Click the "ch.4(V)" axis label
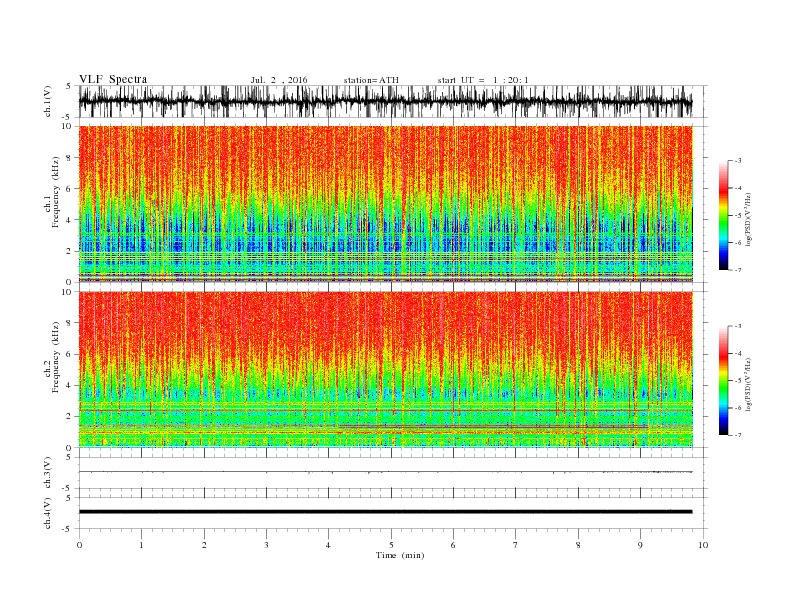The width and height of the screenshot is (792, 612). pyautogui.click(x=48, y=513)
